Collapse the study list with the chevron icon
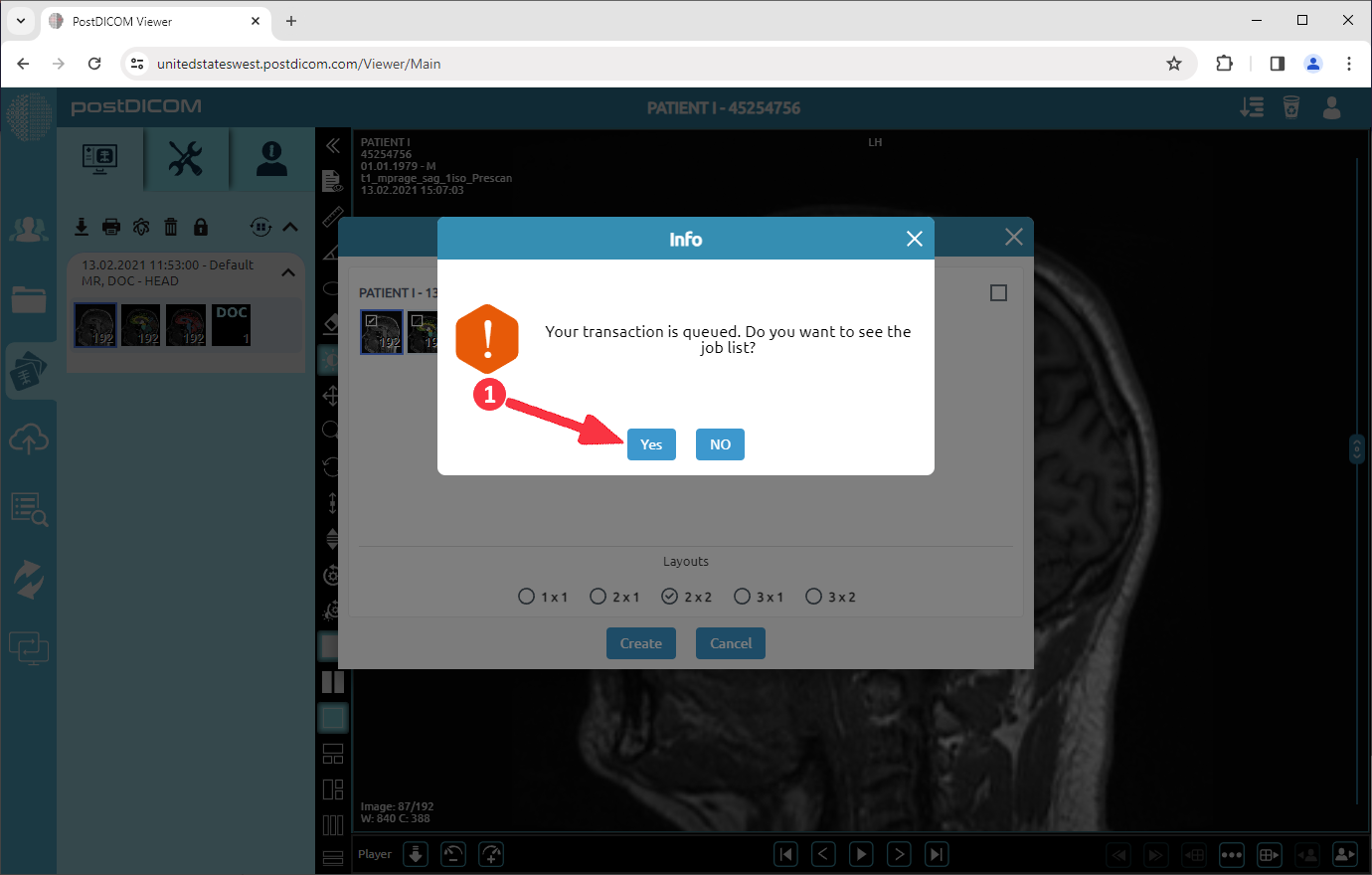The image size is (1372, 875). point(290,227)
